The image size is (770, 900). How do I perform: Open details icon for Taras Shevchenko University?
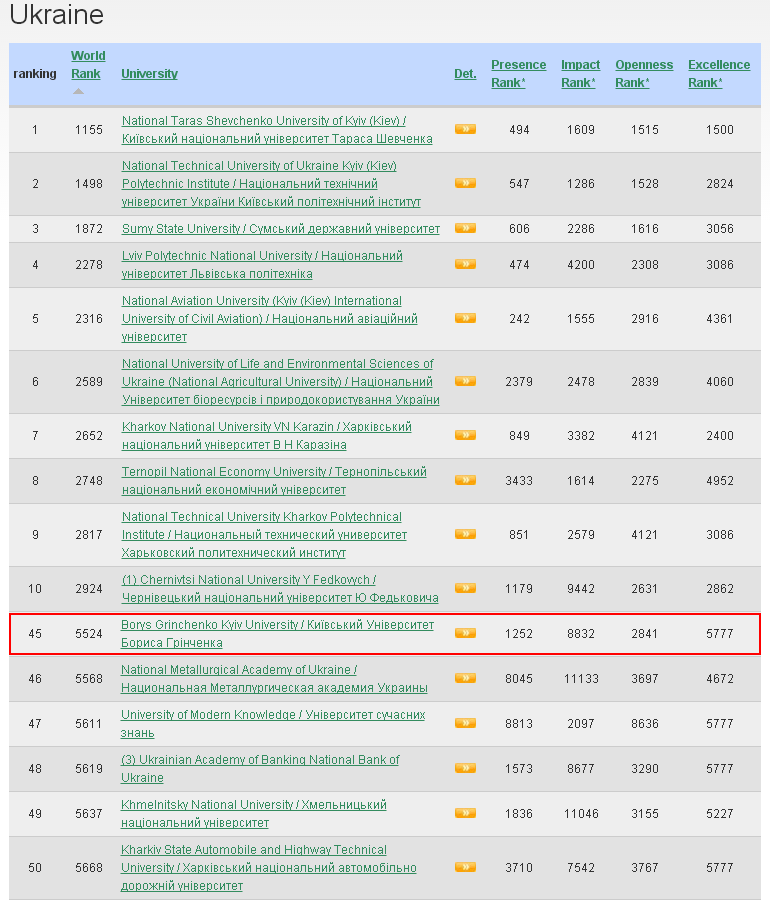coord(465,129)
